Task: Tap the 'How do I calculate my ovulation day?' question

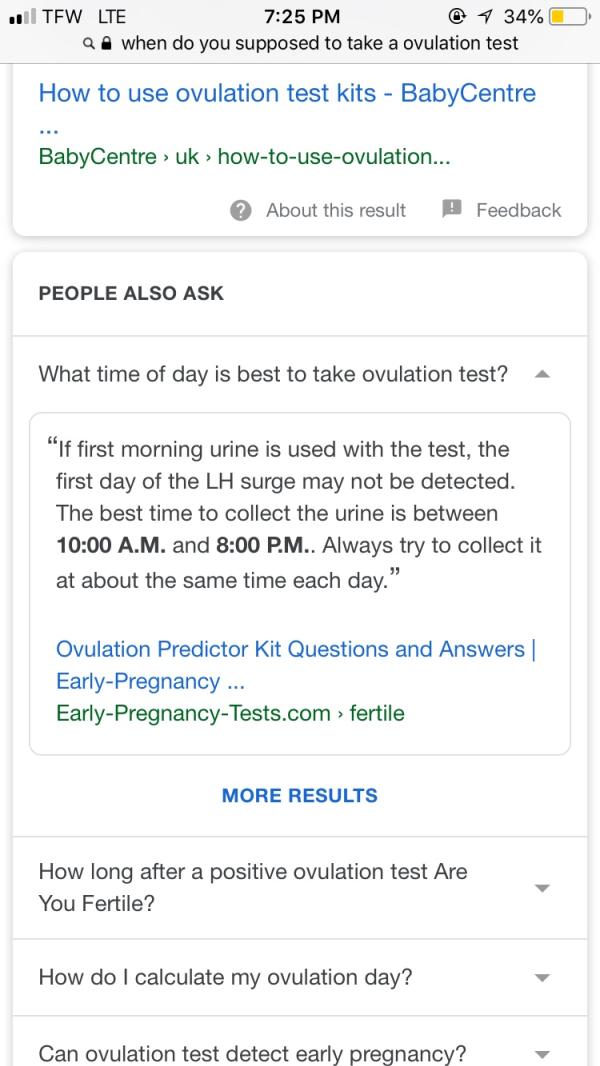Action: (226, 978)
